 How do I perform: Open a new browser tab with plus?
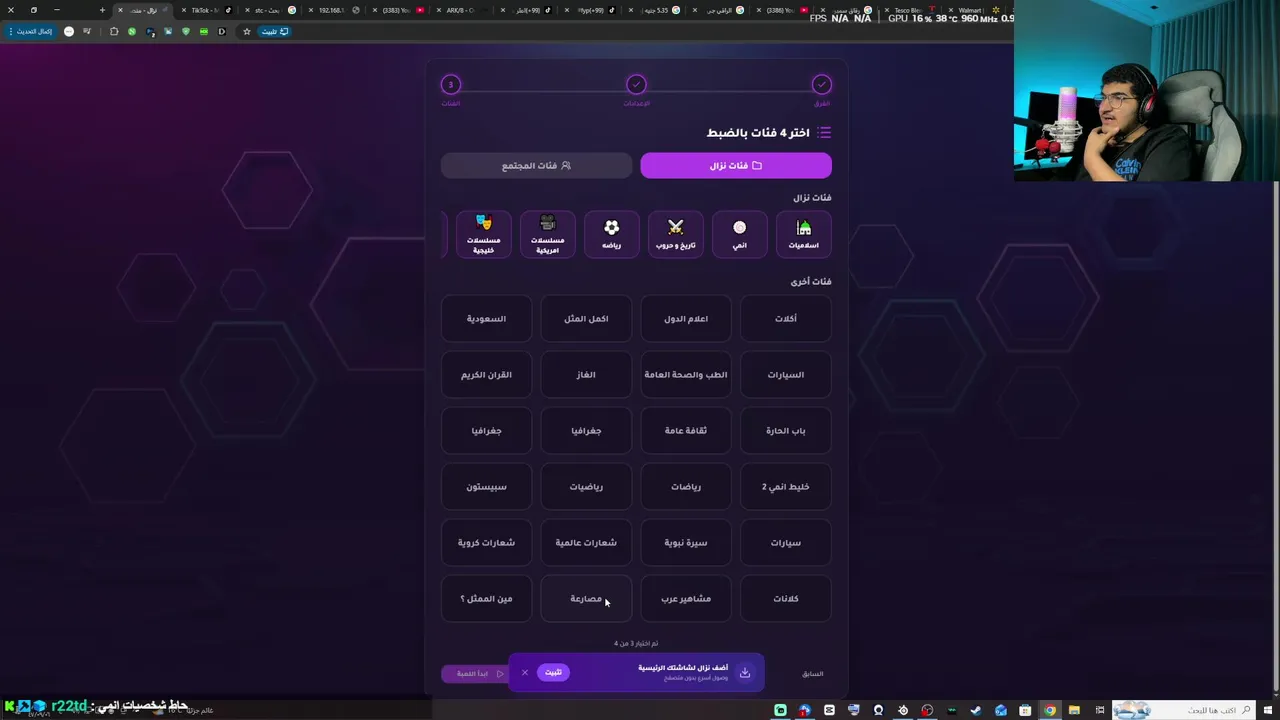pos(102,10)
